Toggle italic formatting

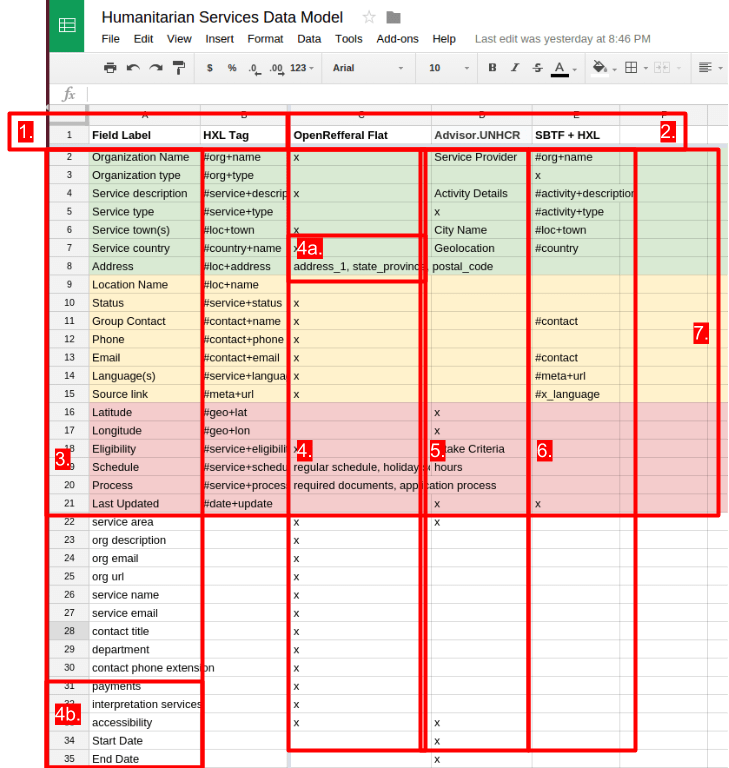coord(514,68)
